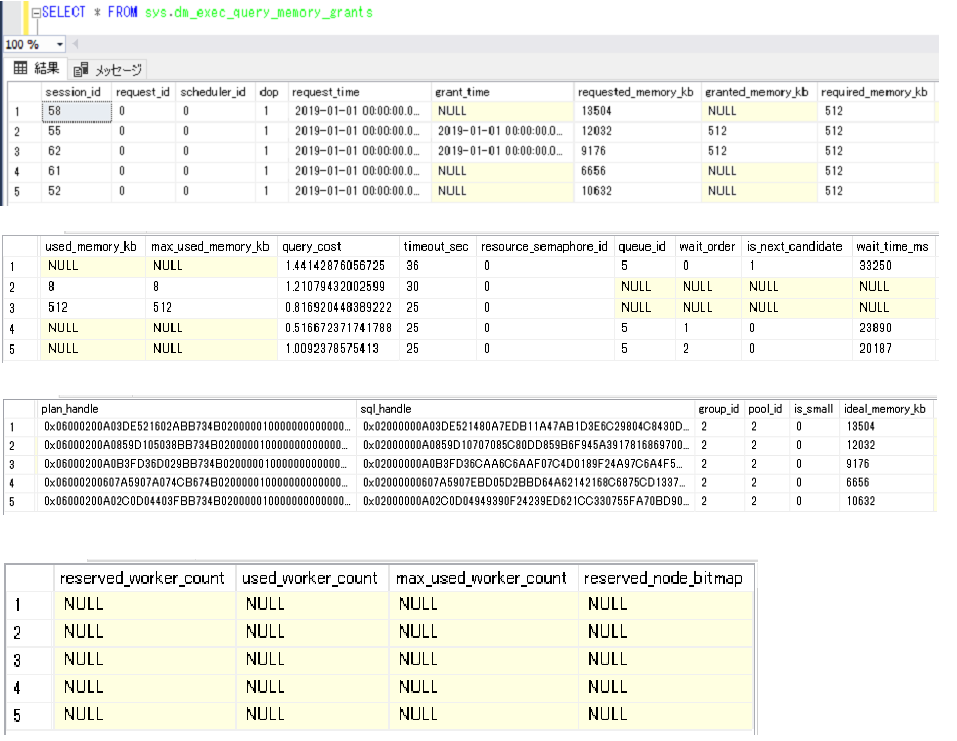Click requested_memory_kb cell 9176
The width and height of the screenshot is (957, 741).
tap(637, 151)
